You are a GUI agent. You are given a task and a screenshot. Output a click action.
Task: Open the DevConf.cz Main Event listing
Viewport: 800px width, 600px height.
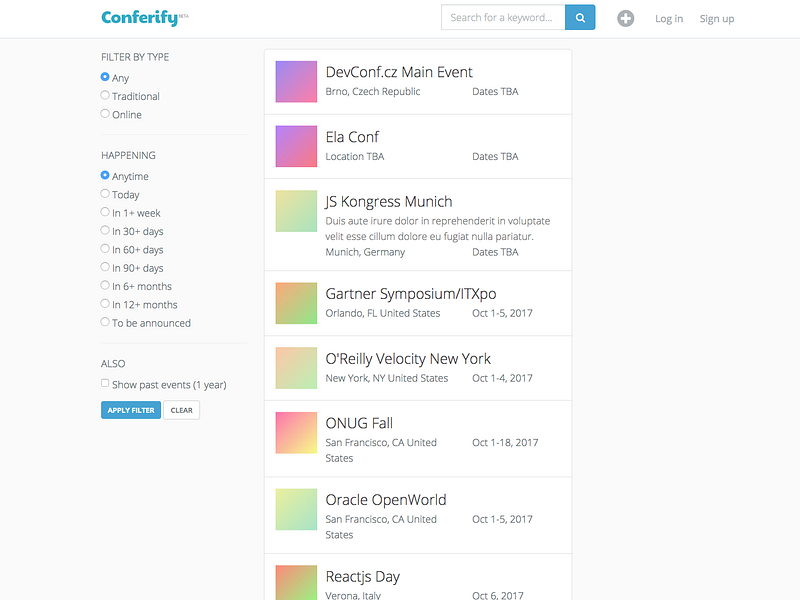point(399,72)
